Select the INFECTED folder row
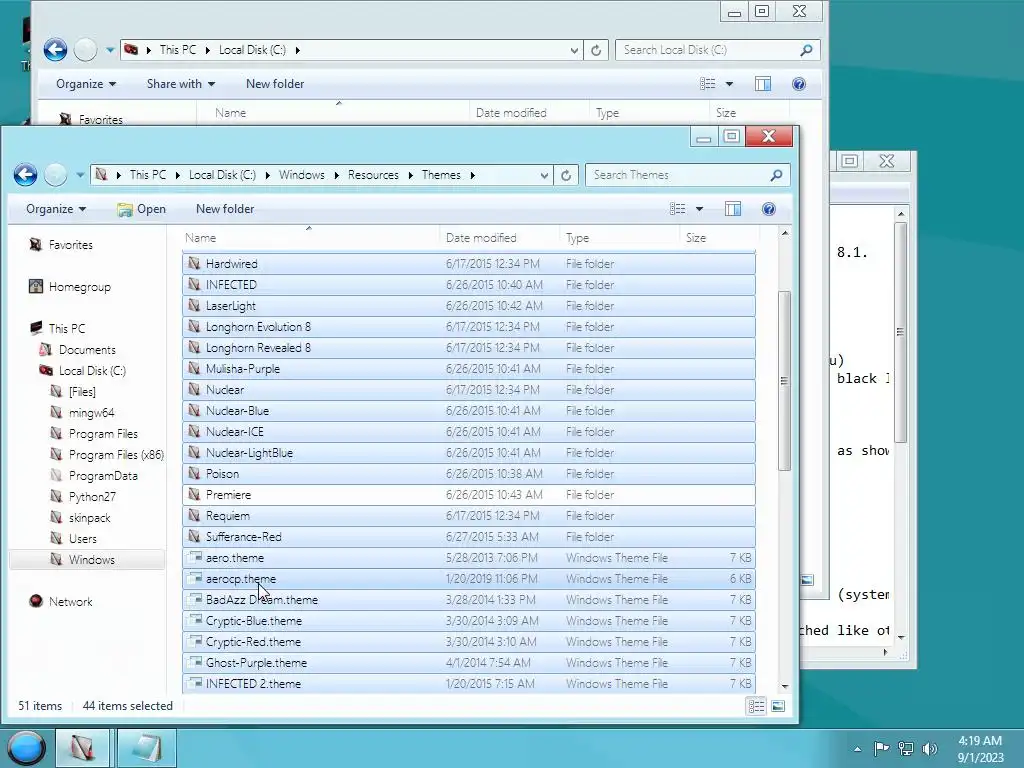The width and height of the screenshot is (1024, 768). click(x=469, y=285)
